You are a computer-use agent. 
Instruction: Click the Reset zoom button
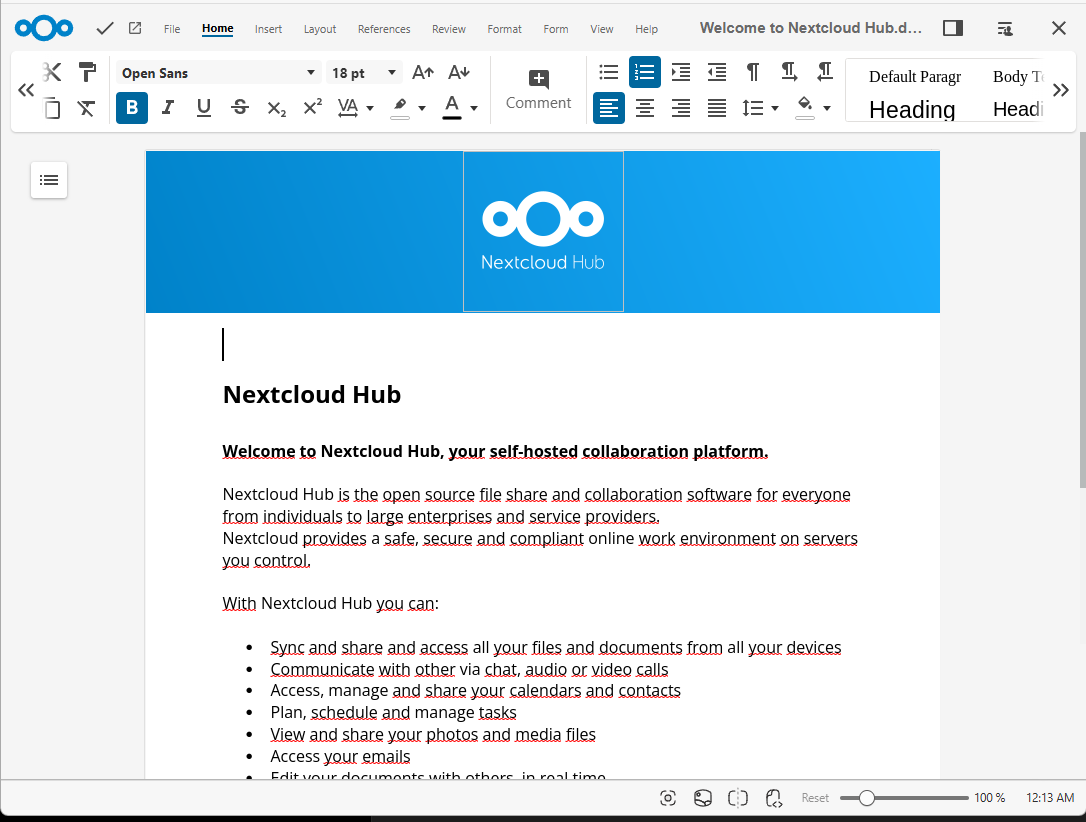(815, 798)
